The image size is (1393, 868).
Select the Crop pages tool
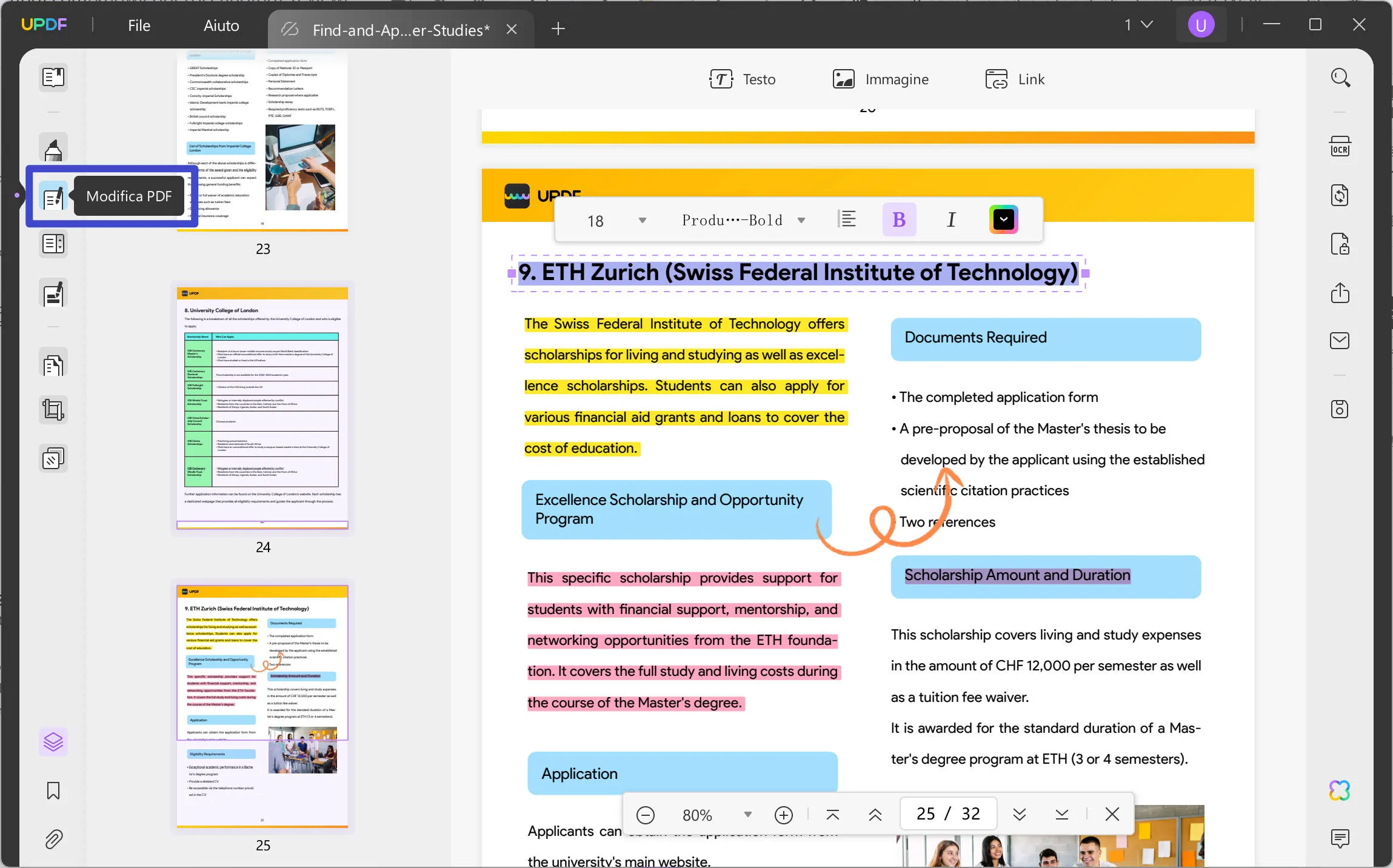click(x=53, y=410)
